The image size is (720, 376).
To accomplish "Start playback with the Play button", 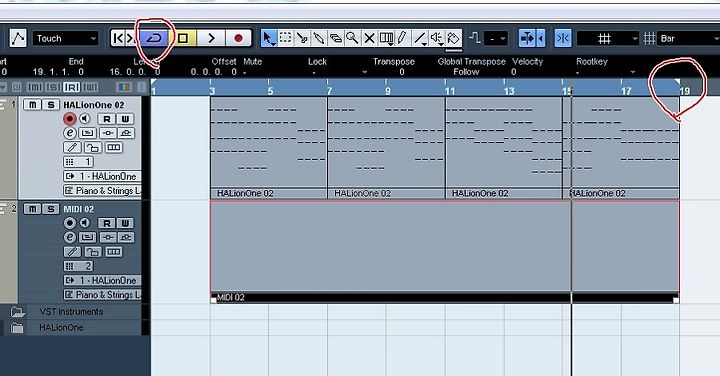I will 211,38.
